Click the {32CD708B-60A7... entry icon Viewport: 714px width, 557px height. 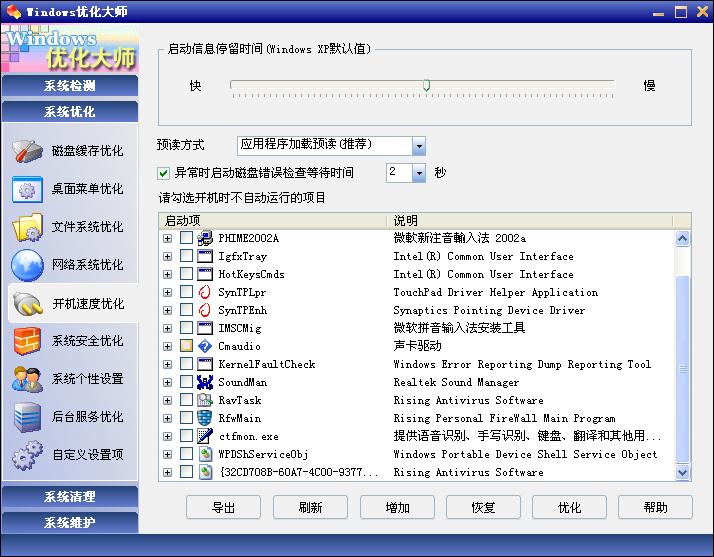click(205, 472)
